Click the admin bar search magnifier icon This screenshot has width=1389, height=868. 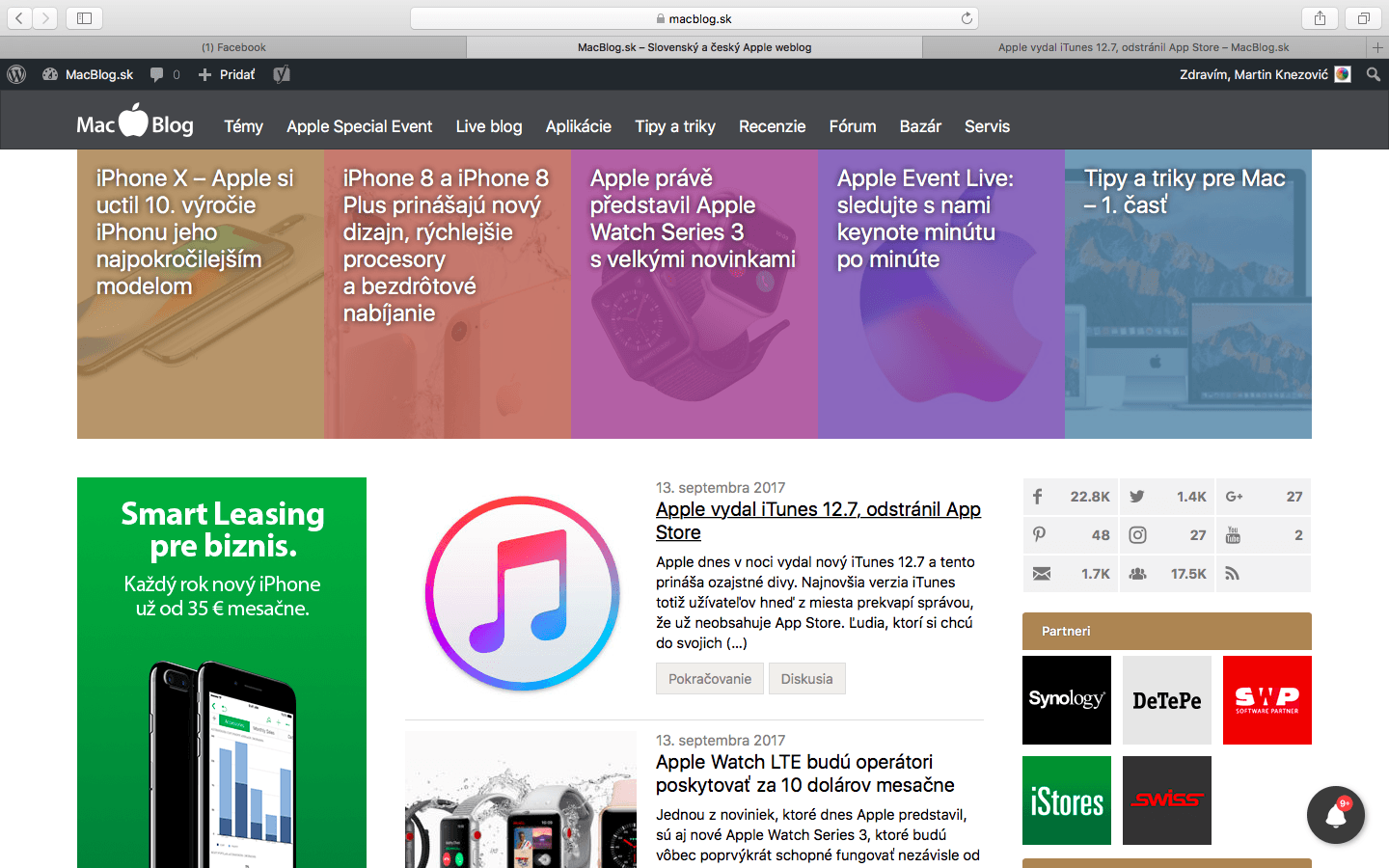[1373, 74]
